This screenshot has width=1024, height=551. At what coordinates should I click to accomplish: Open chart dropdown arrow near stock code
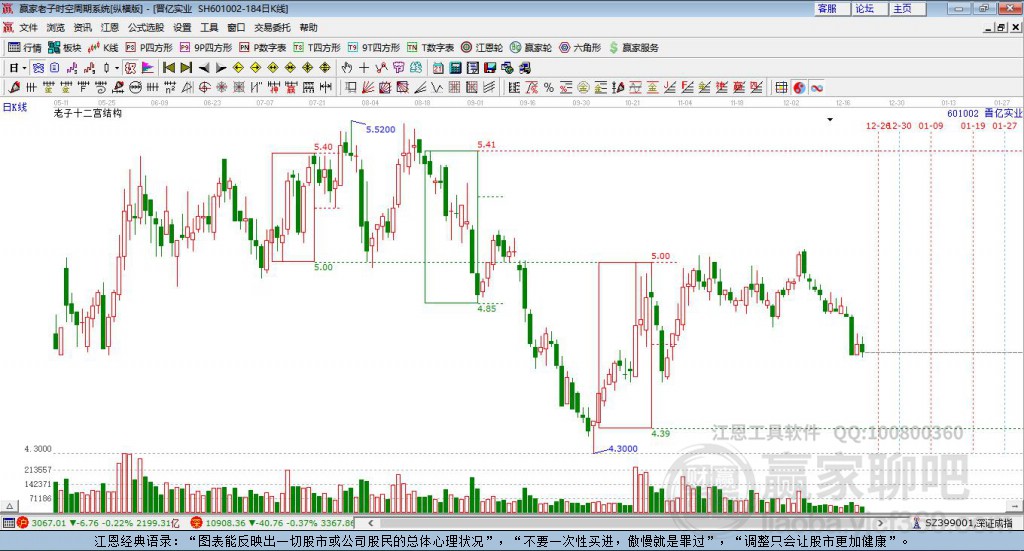[830, 119]
